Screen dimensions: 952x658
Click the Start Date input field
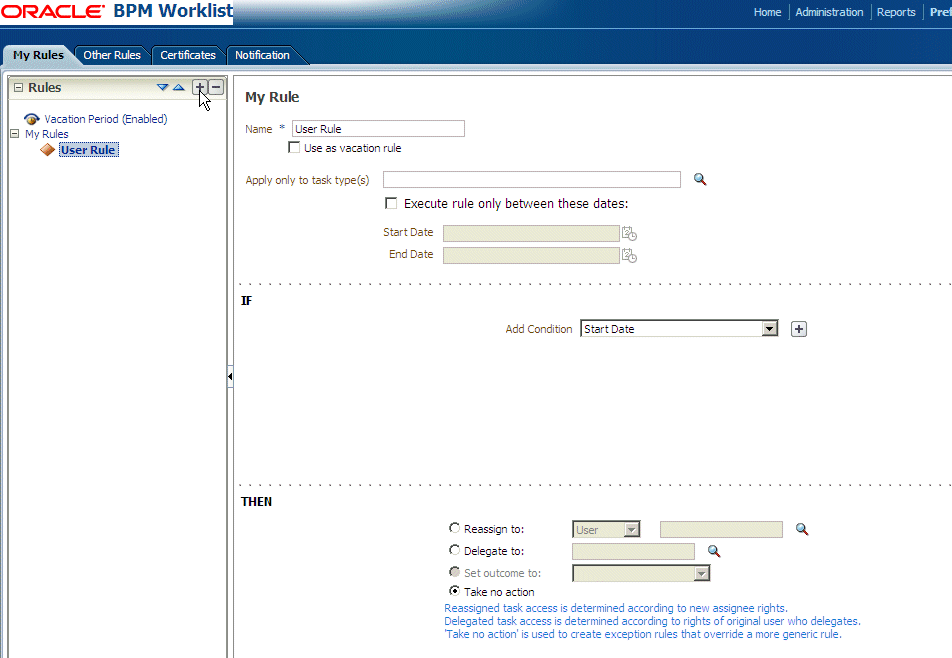tap(531, 233)
